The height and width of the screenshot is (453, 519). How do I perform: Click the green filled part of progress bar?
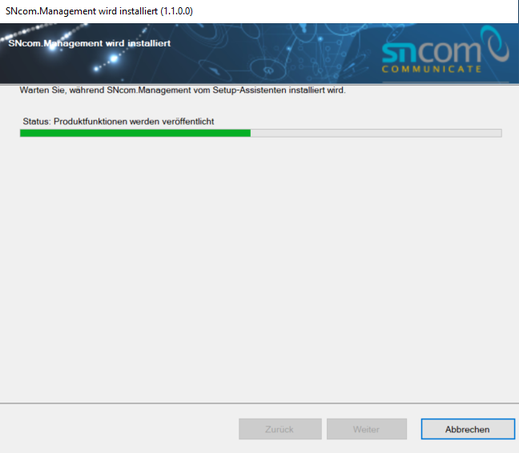click(x=135, y=133)
